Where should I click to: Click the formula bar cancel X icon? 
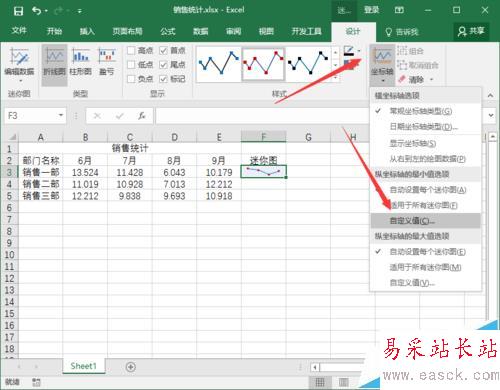pos(97,116)
